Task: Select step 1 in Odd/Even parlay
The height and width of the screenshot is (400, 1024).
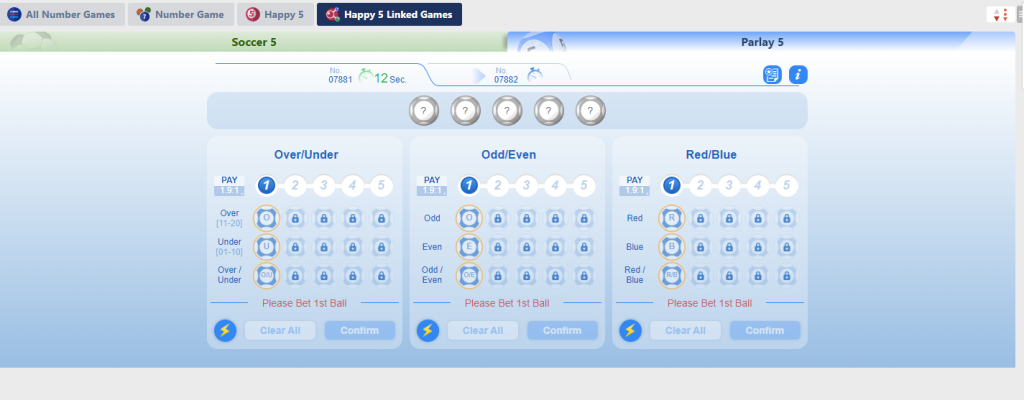Action: (x=469, y=186)
